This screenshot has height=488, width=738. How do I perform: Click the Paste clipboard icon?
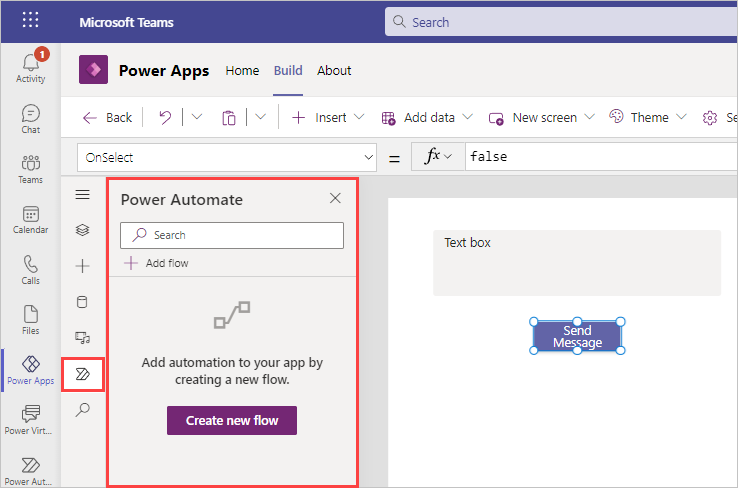click(229, 118)
